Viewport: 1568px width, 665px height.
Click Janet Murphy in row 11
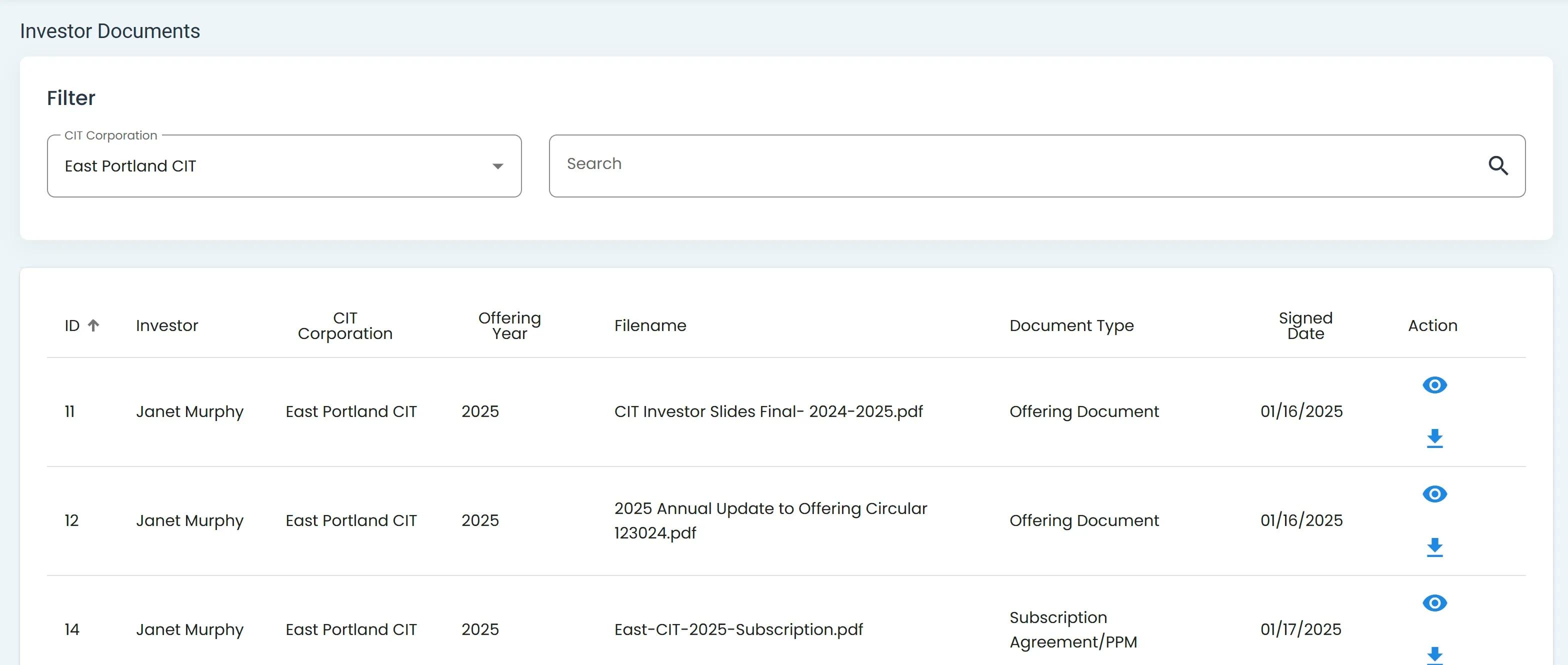189,411
